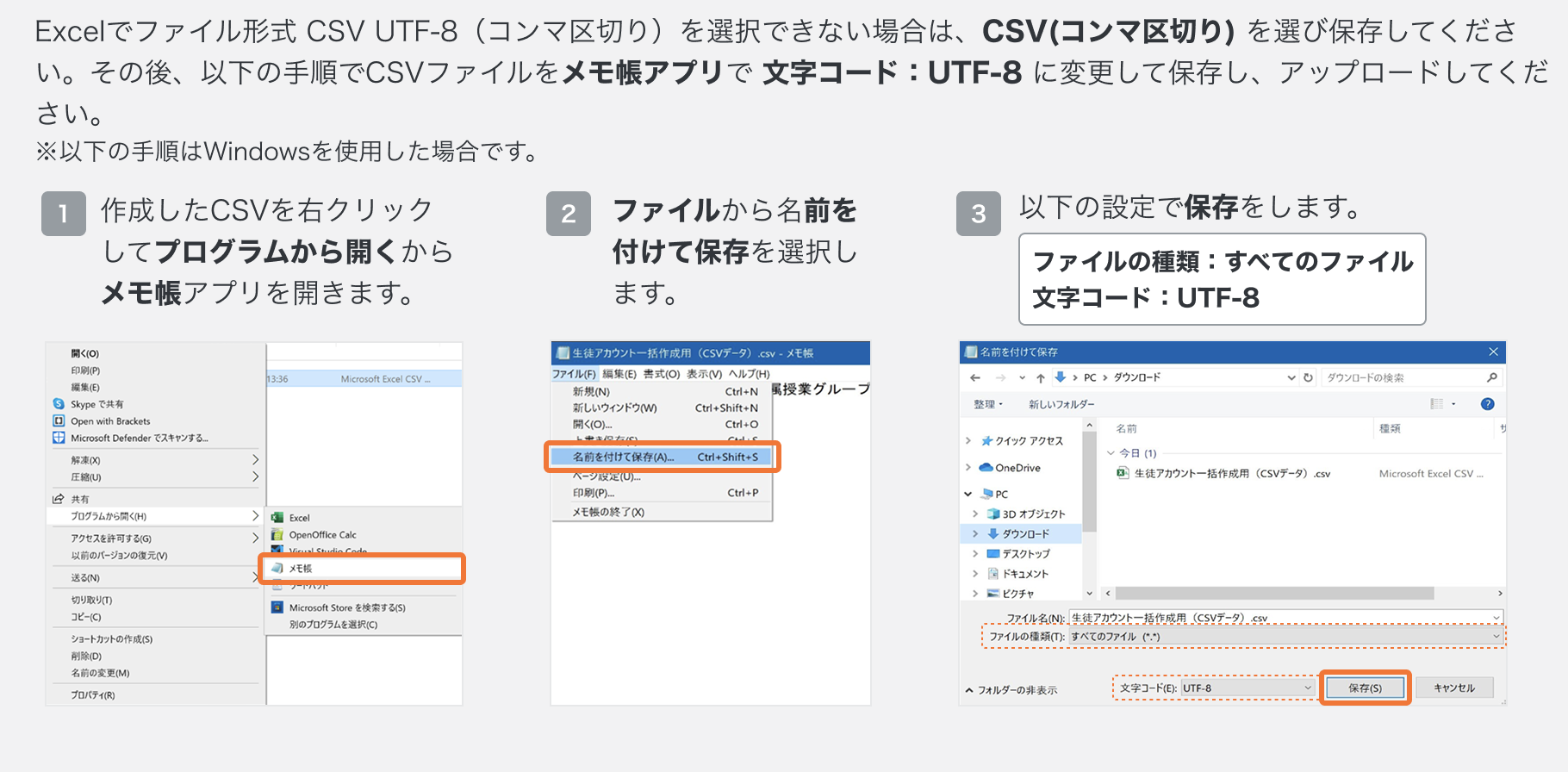Open the recent locations dropdown arrow
Screen dimensions: 1568x772
[1022, 377]
